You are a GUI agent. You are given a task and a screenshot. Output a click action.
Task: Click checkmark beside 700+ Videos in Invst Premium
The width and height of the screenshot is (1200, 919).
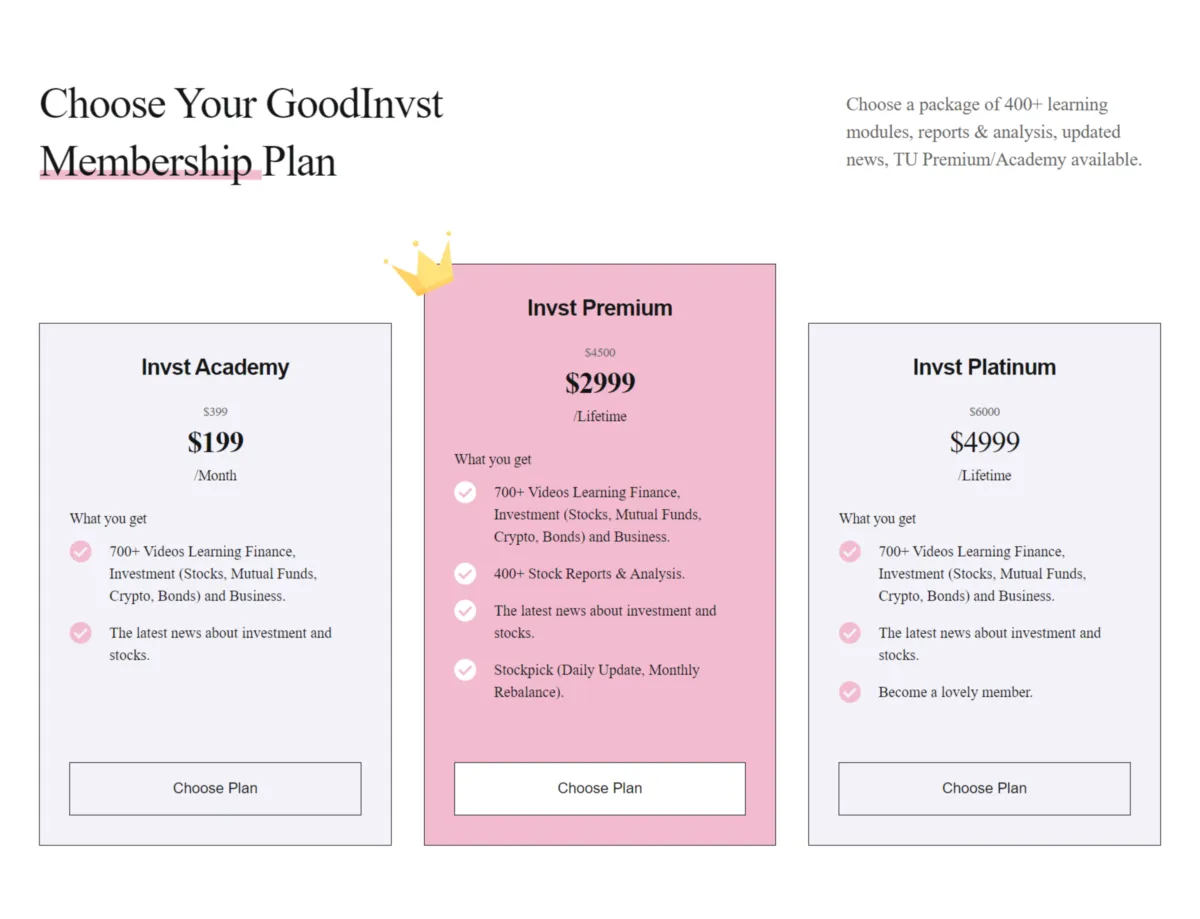pos(465,493)
